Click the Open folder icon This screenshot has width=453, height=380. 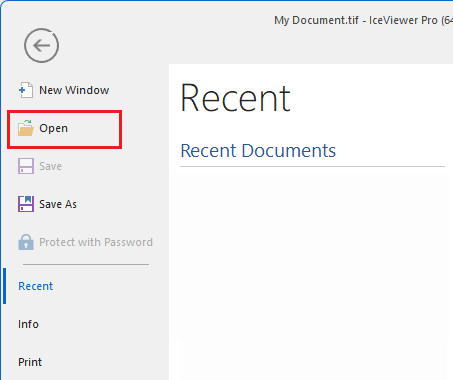tap(26, 128)
